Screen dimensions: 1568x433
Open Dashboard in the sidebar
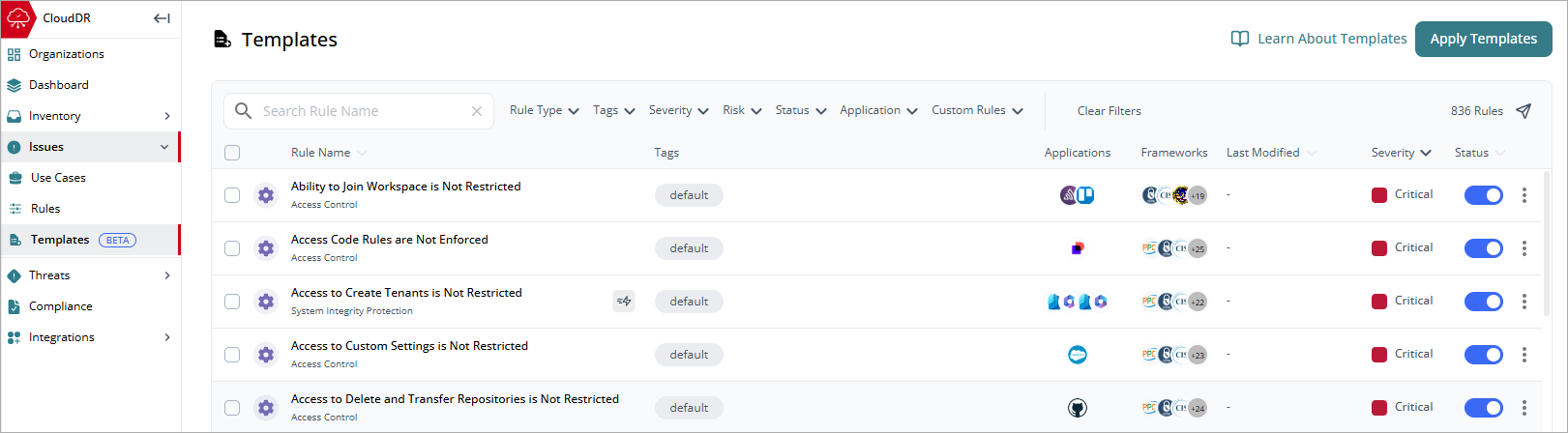[x=90, y=85]
